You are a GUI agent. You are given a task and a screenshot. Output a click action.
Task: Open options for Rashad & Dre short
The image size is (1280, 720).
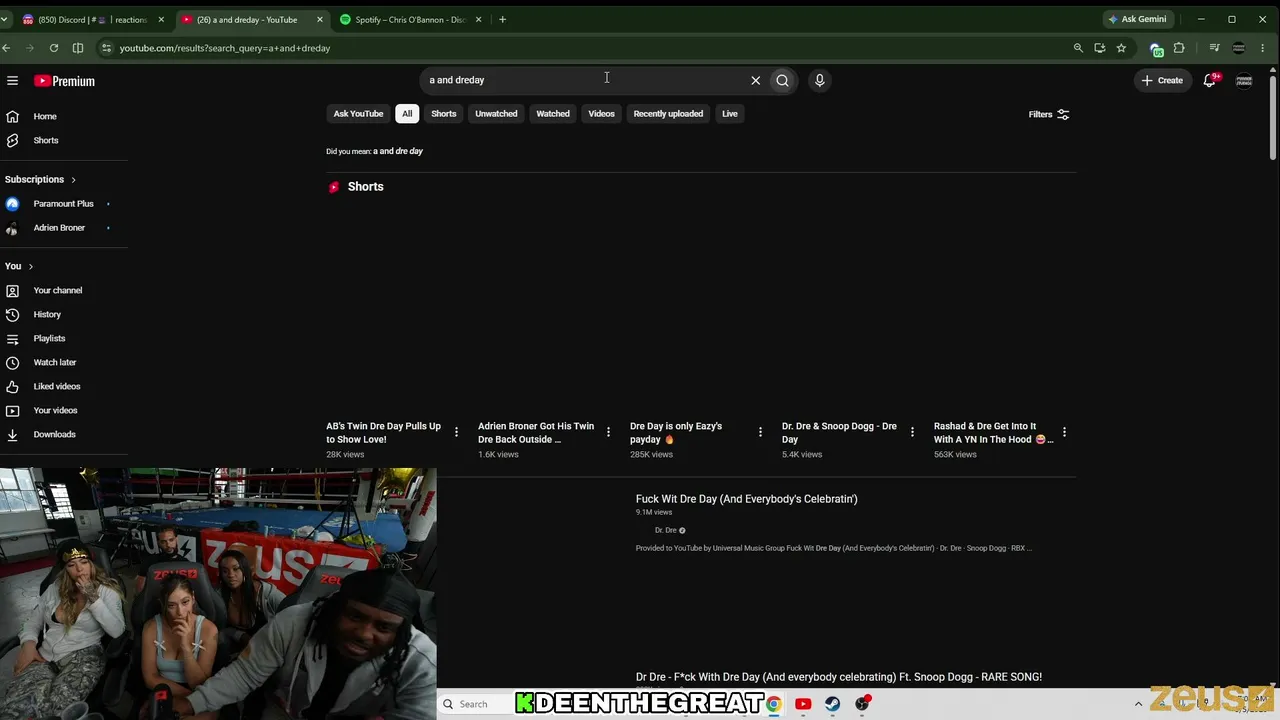[x=1064, y=432]
